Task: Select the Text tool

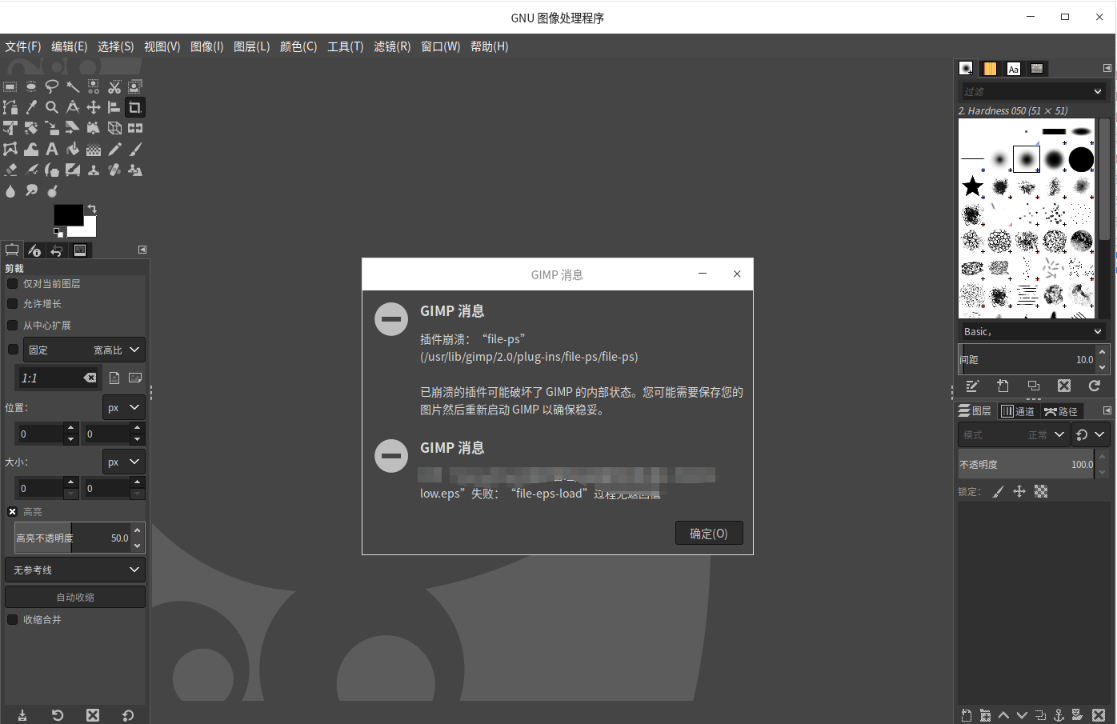Action: click(52, 148)
